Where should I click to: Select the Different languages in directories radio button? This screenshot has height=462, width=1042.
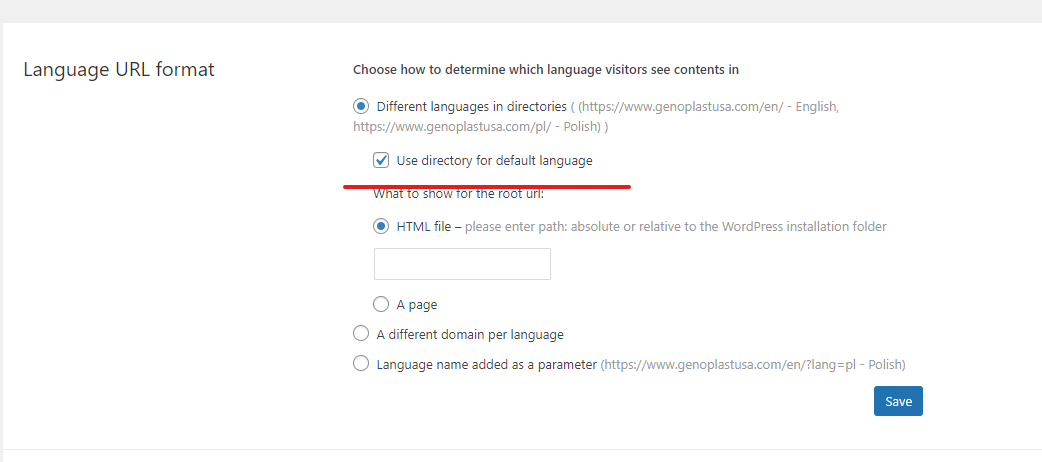pyautogui.click(x=361, y=106)
